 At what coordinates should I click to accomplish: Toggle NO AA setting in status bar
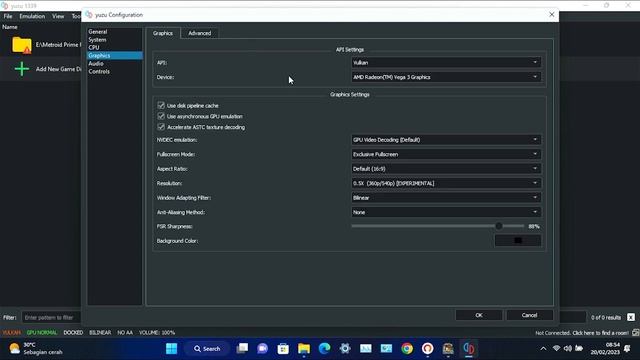pos(125,333)
